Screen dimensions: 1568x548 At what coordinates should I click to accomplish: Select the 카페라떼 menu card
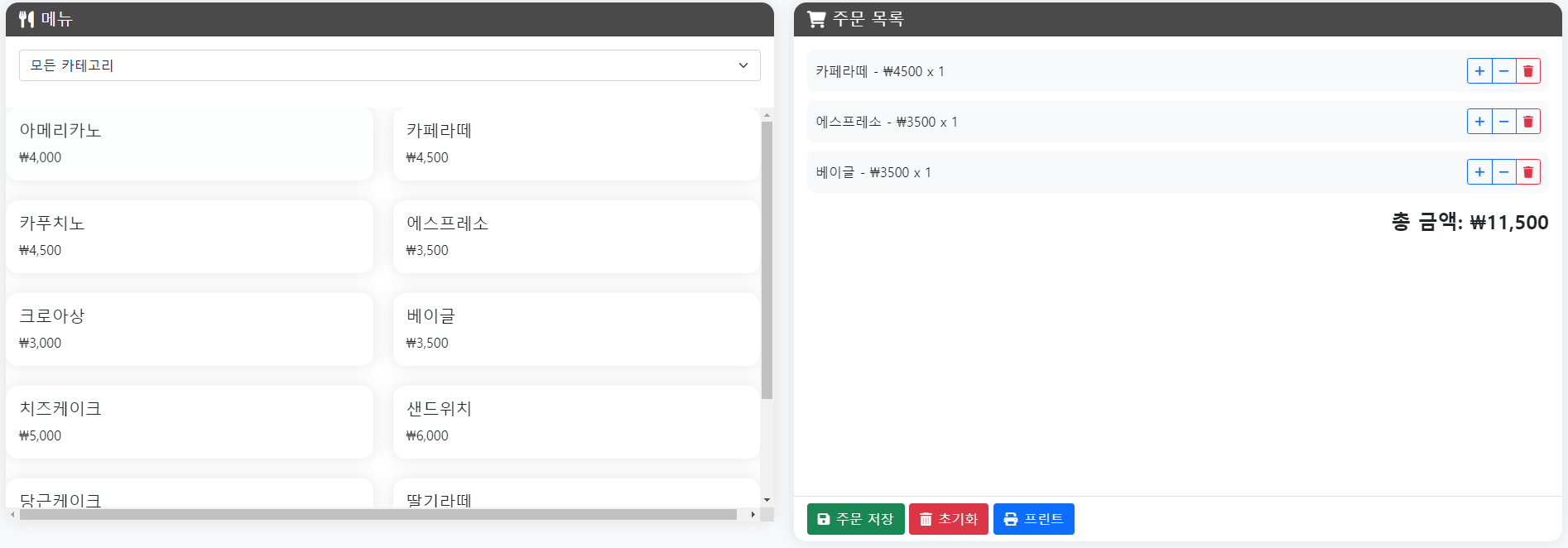point(576,144)
